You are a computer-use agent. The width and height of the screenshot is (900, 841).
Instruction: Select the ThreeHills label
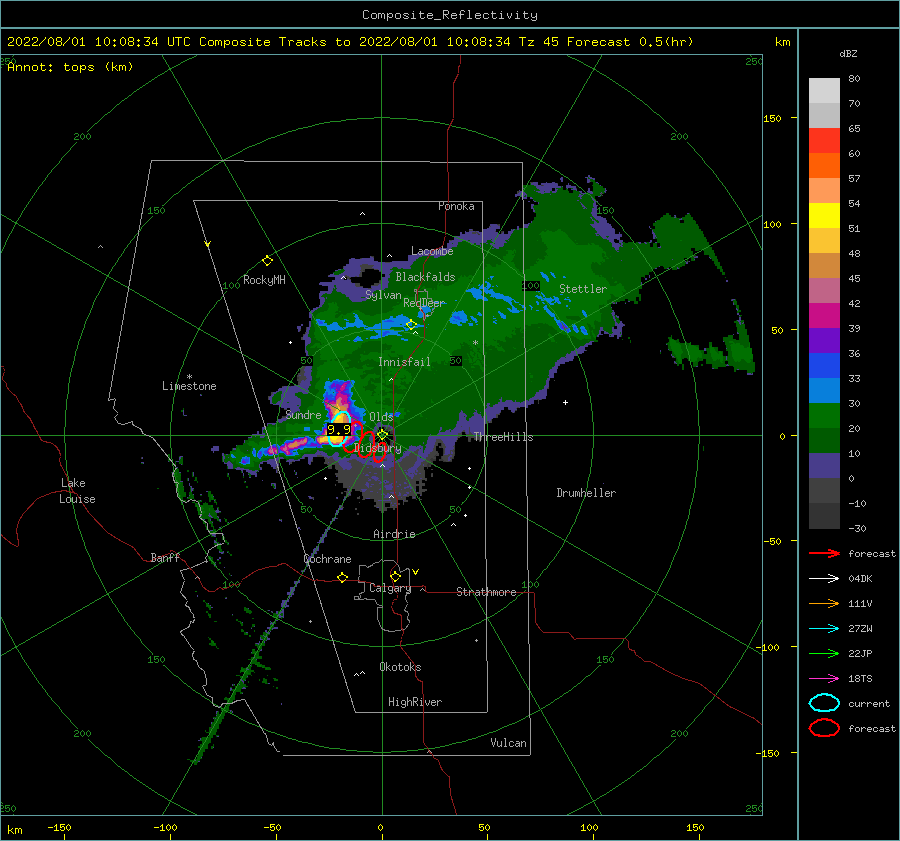pos(503,437)
